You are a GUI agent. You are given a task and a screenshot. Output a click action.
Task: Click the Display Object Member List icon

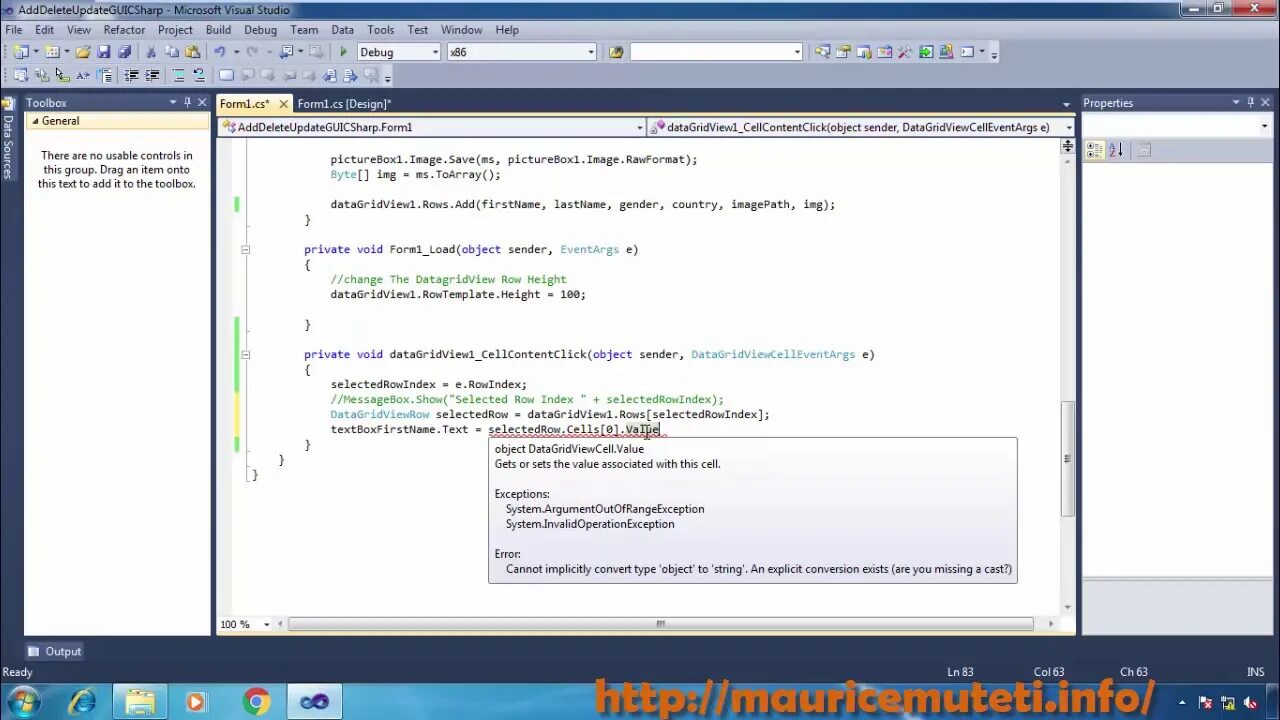(20, 75)
